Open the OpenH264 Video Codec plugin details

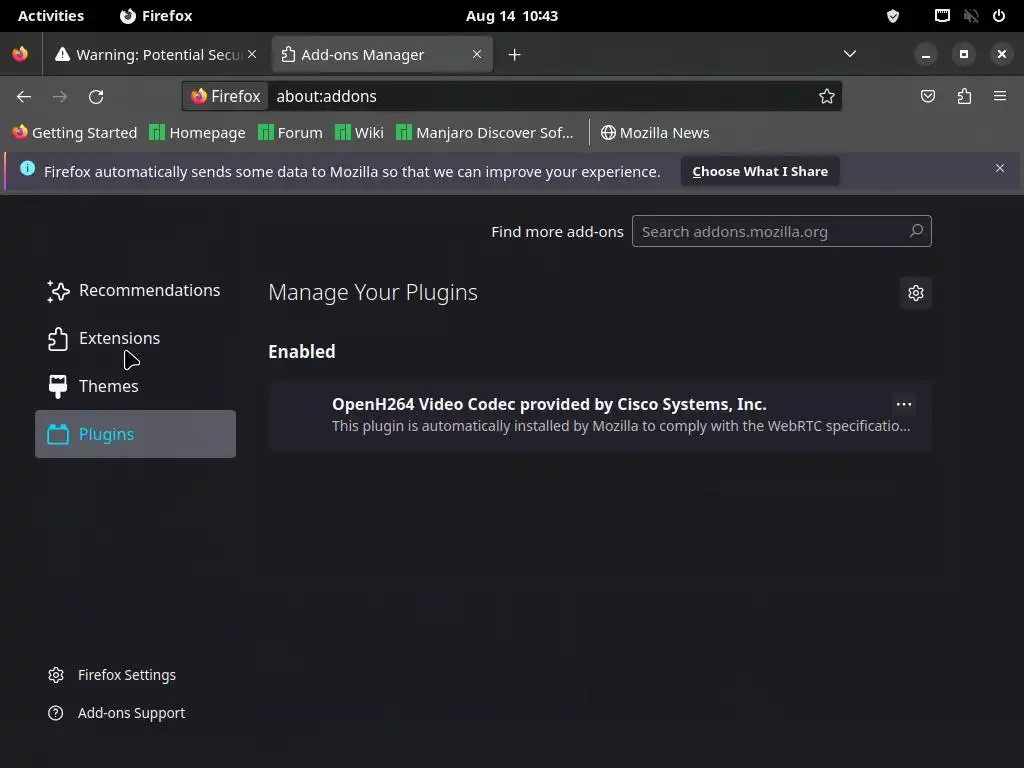[600, 415]
